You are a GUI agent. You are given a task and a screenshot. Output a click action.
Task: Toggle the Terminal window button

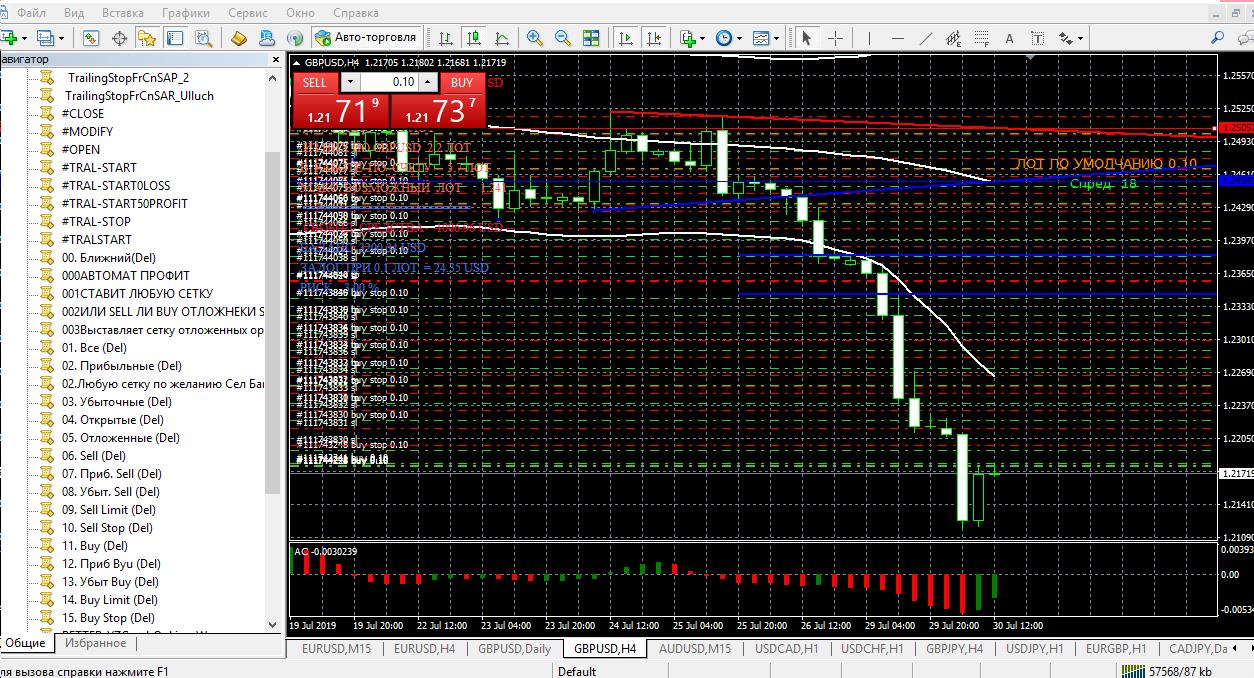click(175, 38)
